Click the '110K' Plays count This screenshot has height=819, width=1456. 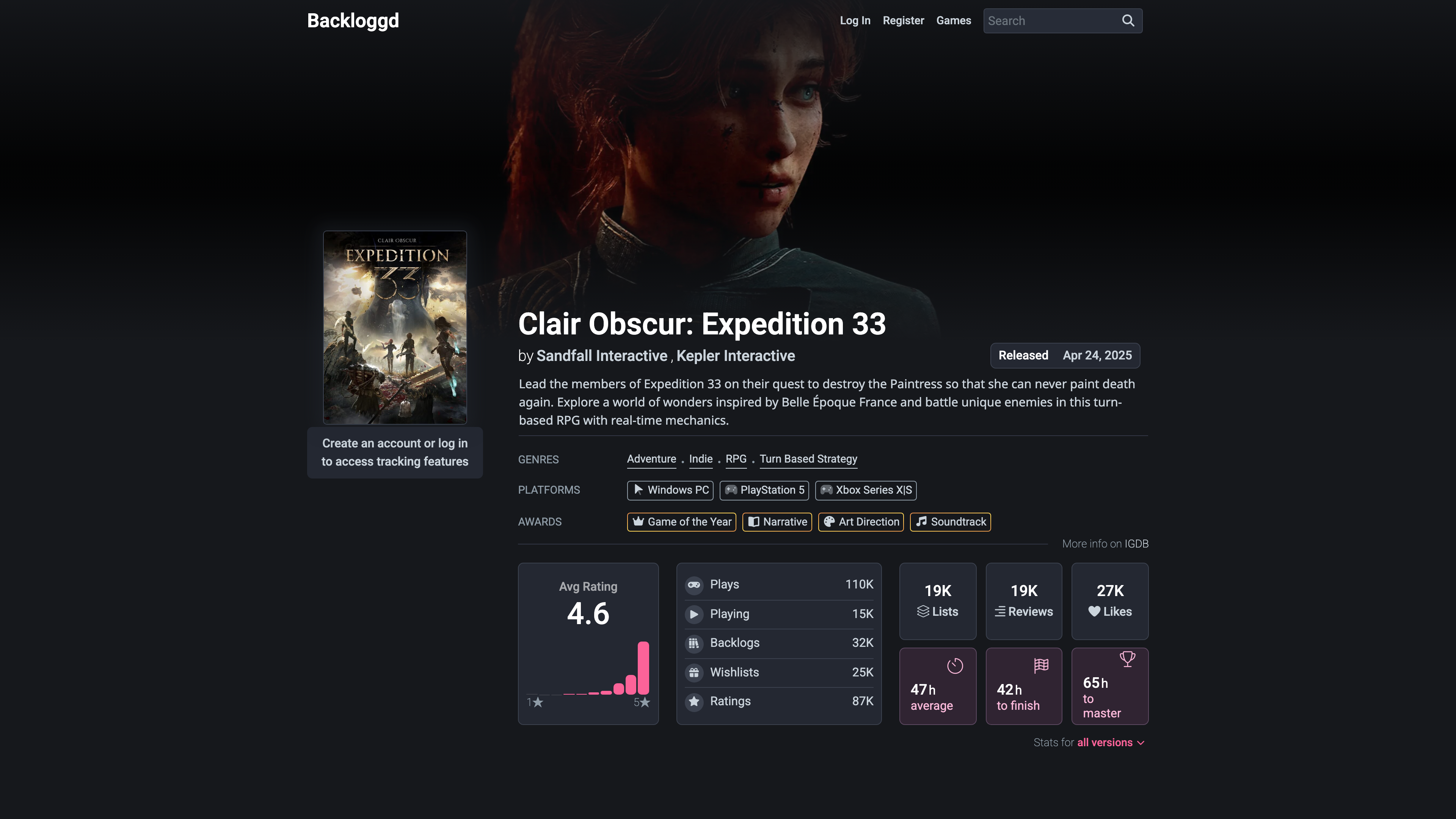click(x=859, y=584)
